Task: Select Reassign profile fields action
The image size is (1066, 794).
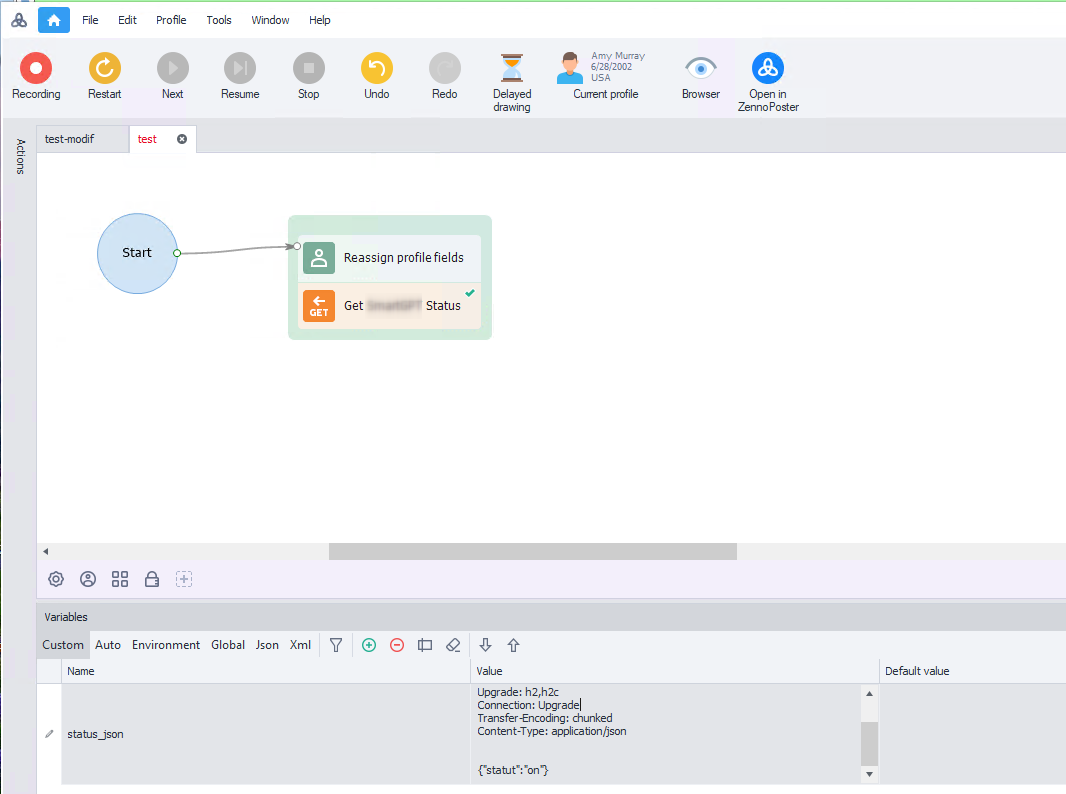Action: 390,258
